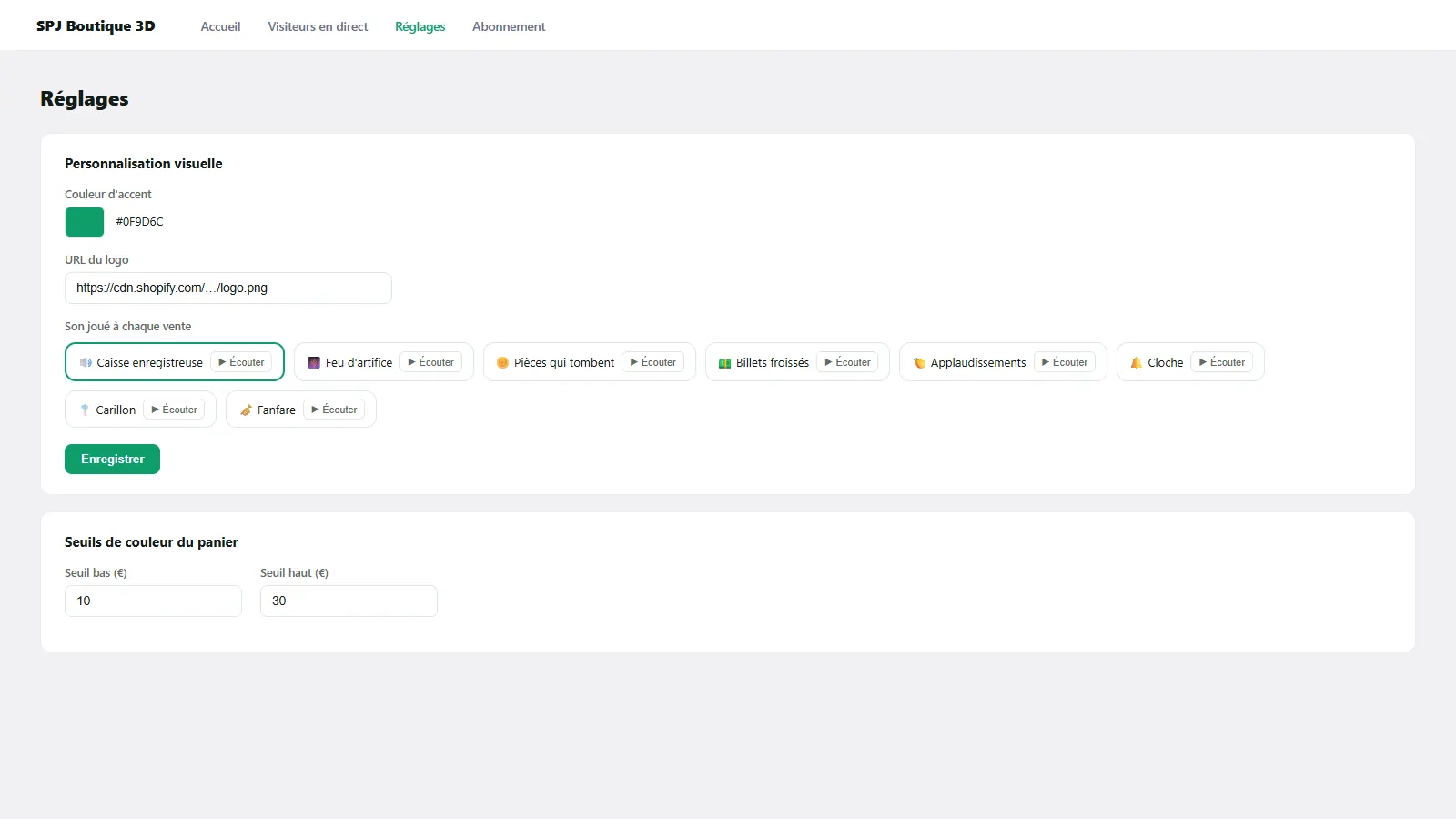Open the Réglages tab
Image resolution: width=1456 pixels, height=819 pixels.
coord(420,26)
